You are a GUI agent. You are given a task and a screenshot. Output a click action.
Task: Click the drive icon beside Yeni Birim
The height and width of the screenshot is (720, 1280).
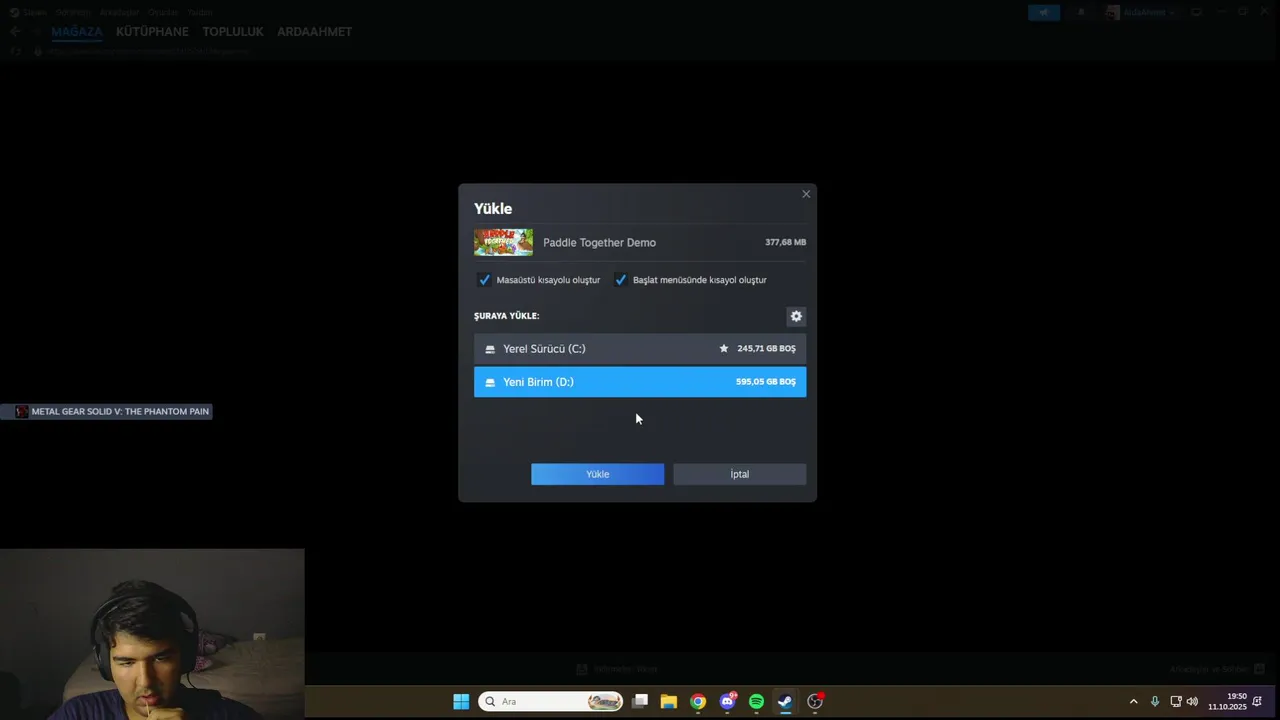click(490, 382)
